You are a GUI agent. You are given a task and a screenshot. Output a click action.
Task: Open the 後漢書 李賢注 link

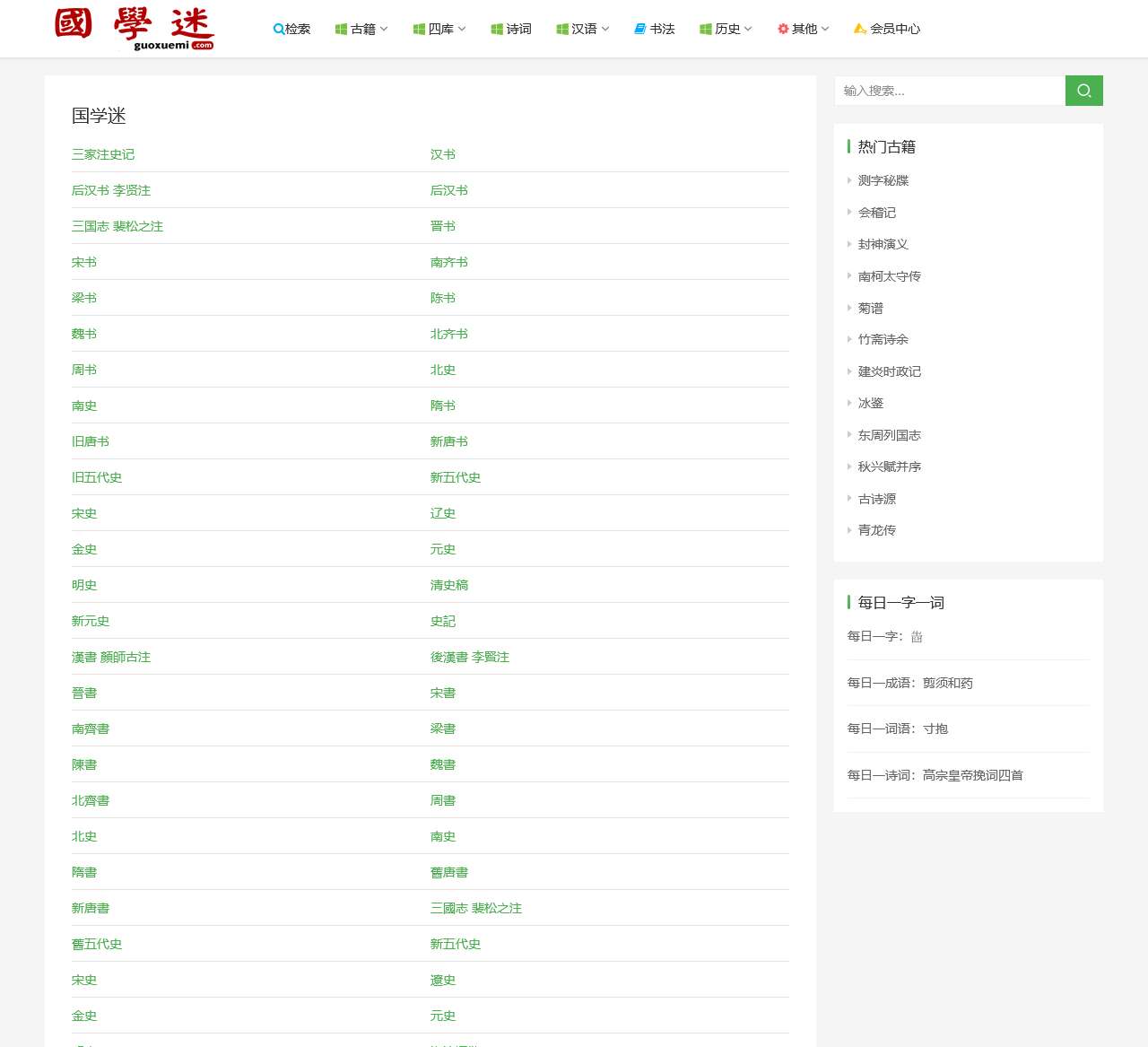point(470,657)
